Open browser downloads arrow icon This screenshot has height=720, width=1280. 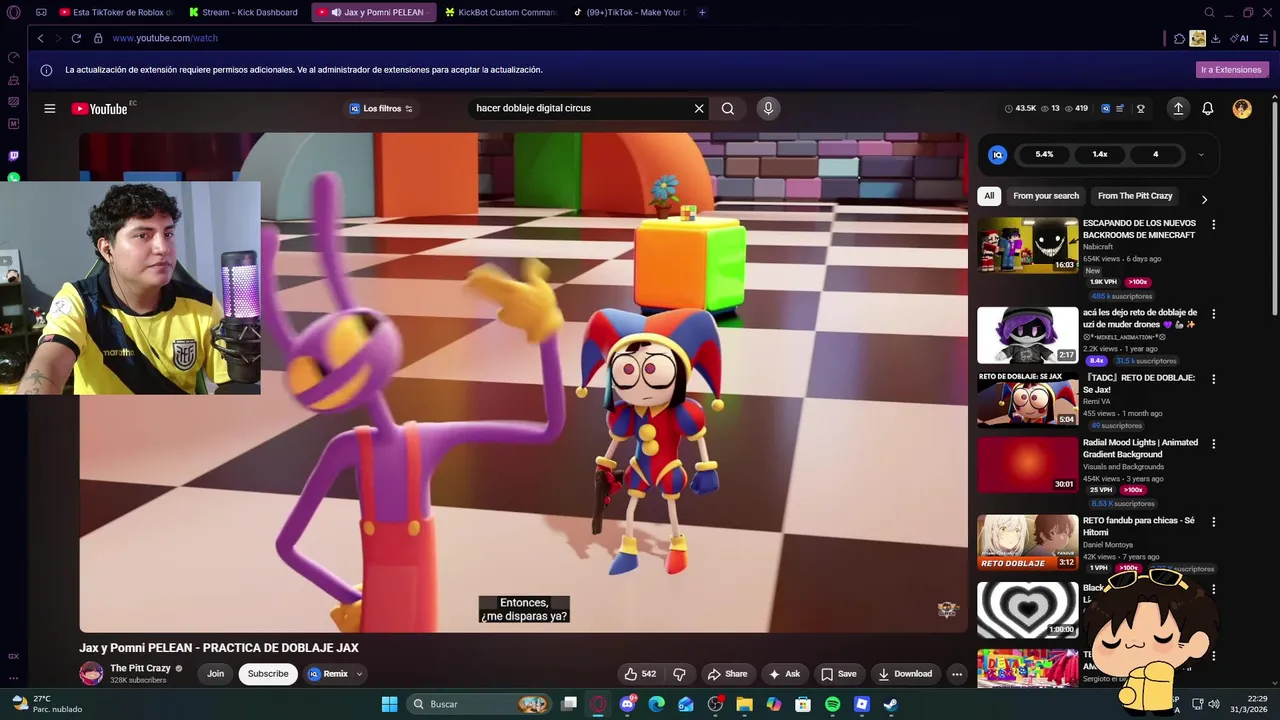[x=1215, y=38]
